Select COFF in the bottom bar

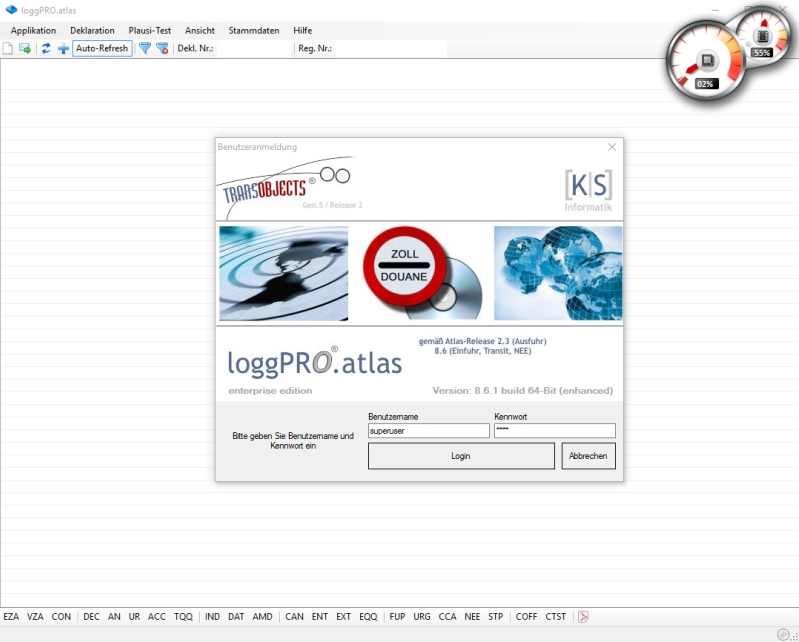[x=526, y=617]
